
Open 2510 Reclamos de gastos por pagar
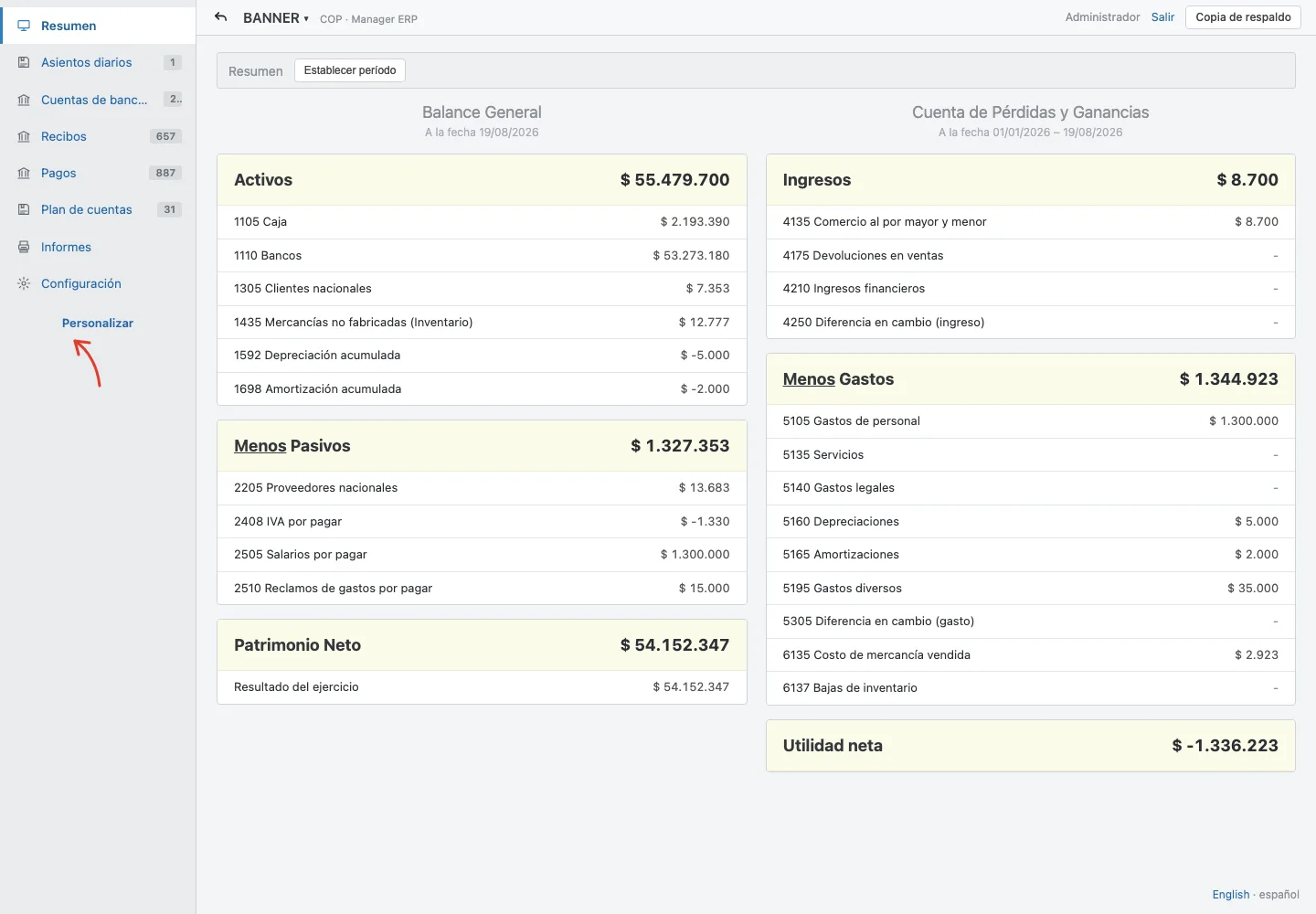tap(482, 589)
